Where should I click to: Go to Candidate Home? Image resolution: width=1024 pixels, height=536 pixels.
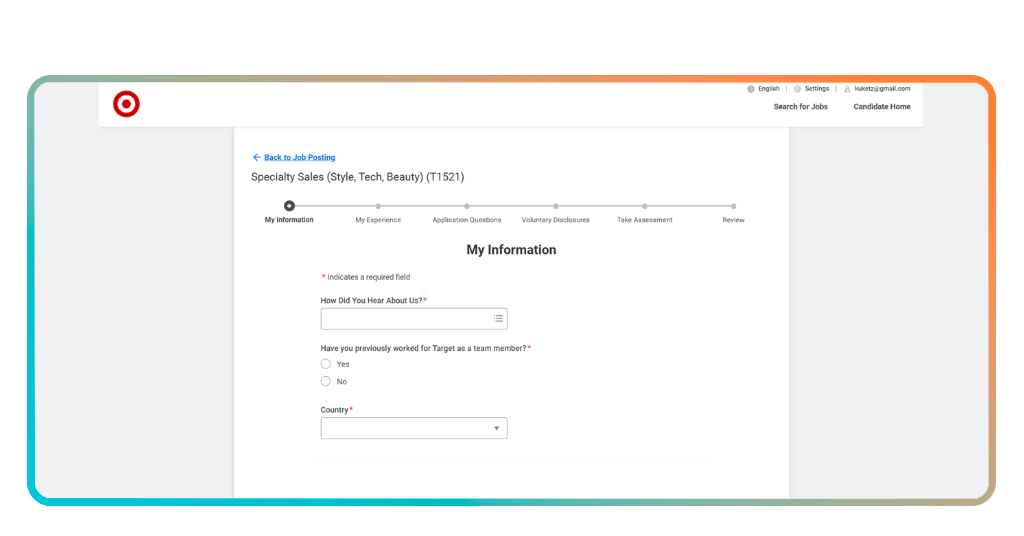(882, 106)
